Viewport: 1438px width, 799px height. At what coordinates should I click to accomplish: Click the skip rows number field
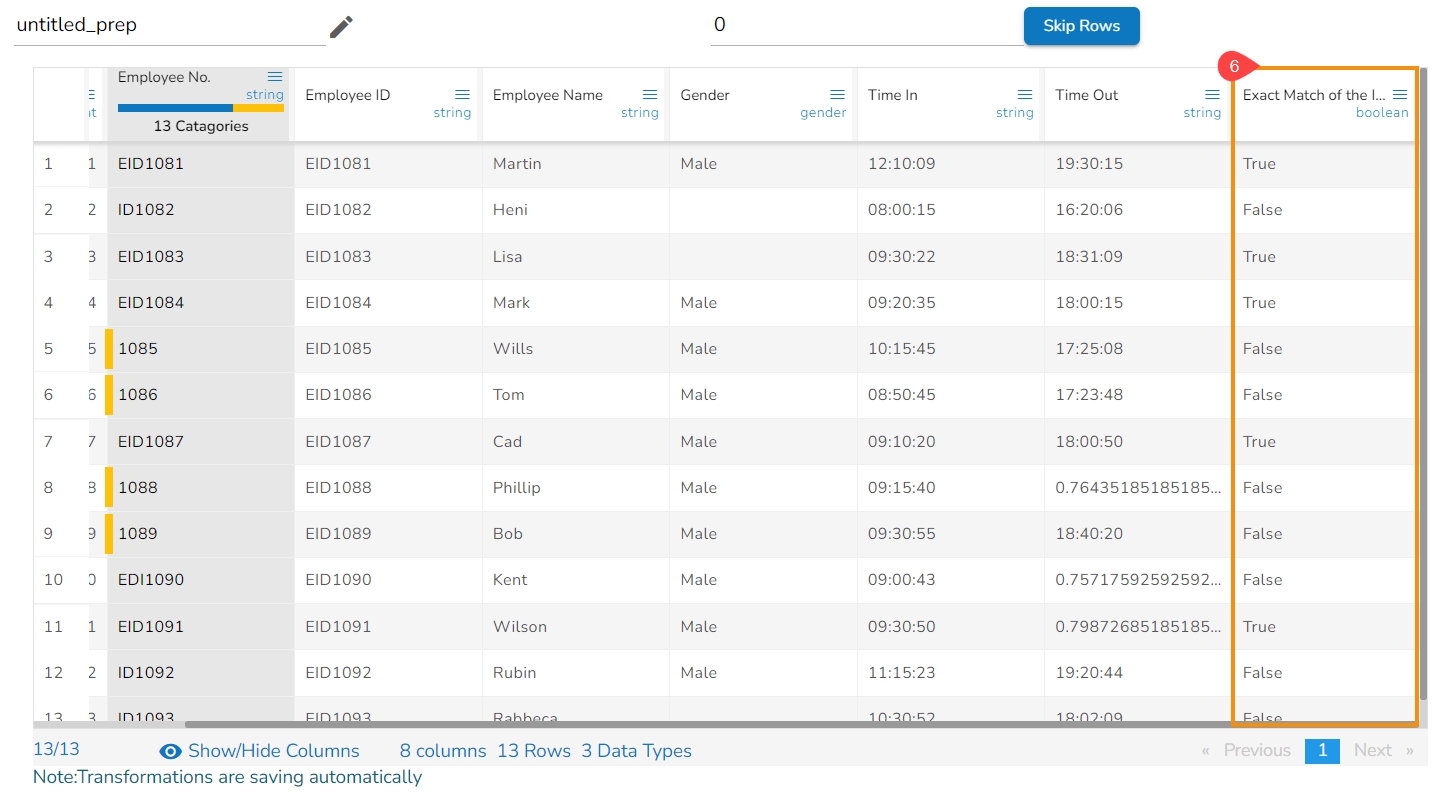(865, 26)
